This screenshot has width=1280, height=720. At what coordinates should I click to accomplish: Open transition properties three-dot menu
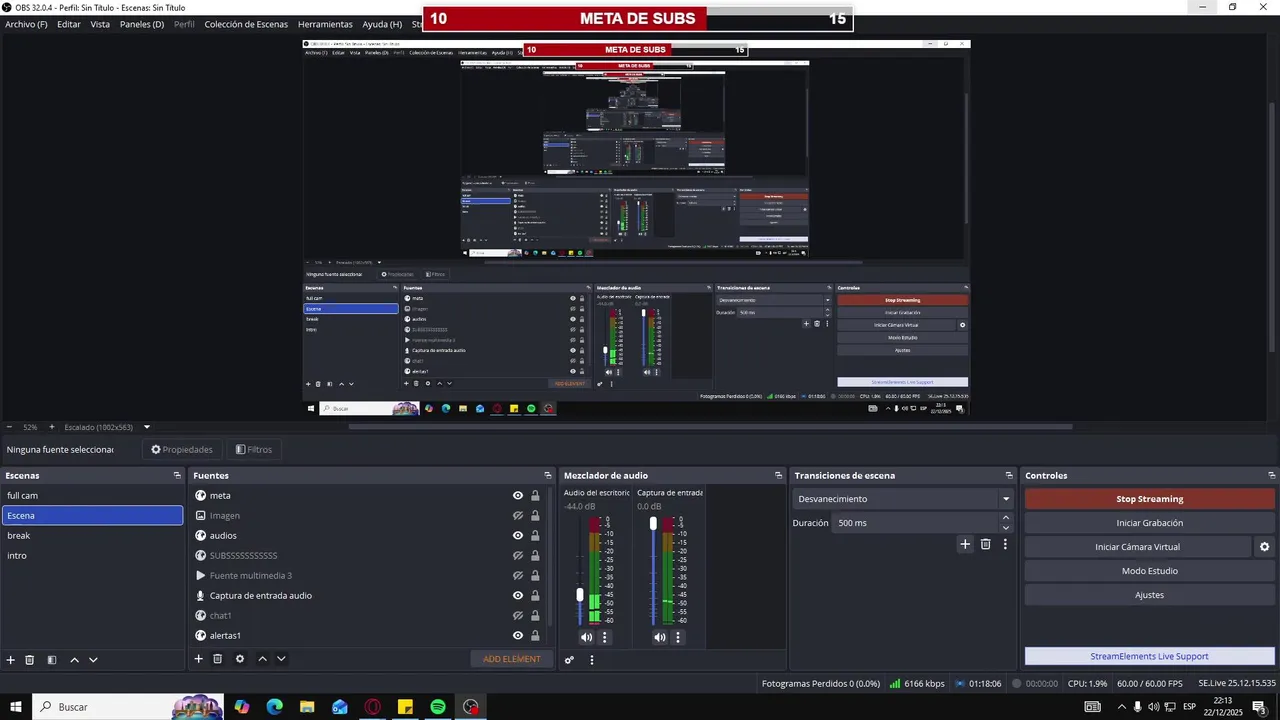1005,544
